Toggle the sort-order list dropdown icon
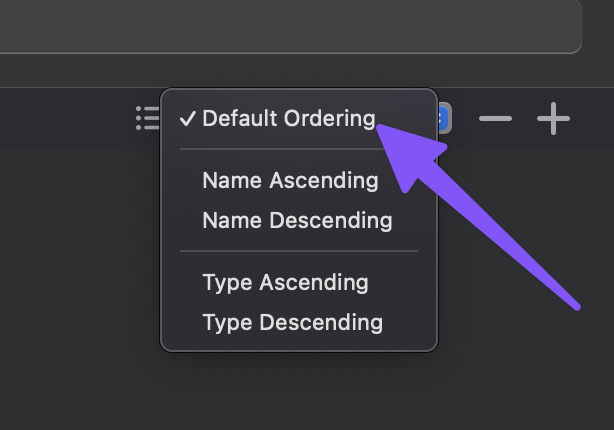This screenshot has height=430, width=614. (x=148, y=119)
